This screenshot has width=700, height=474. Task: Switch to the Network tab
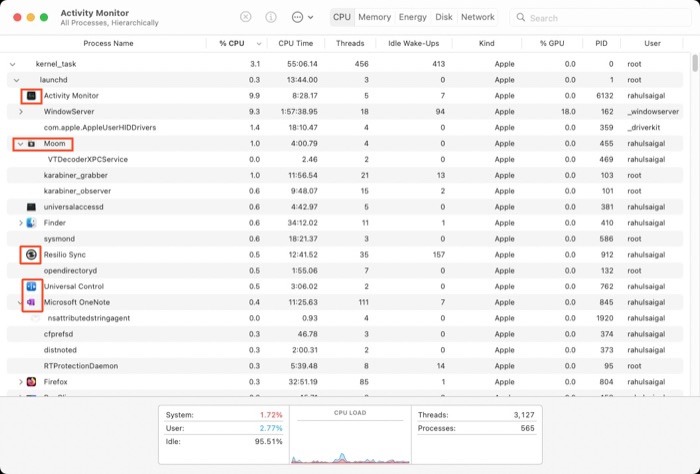[x=478, y=17]
